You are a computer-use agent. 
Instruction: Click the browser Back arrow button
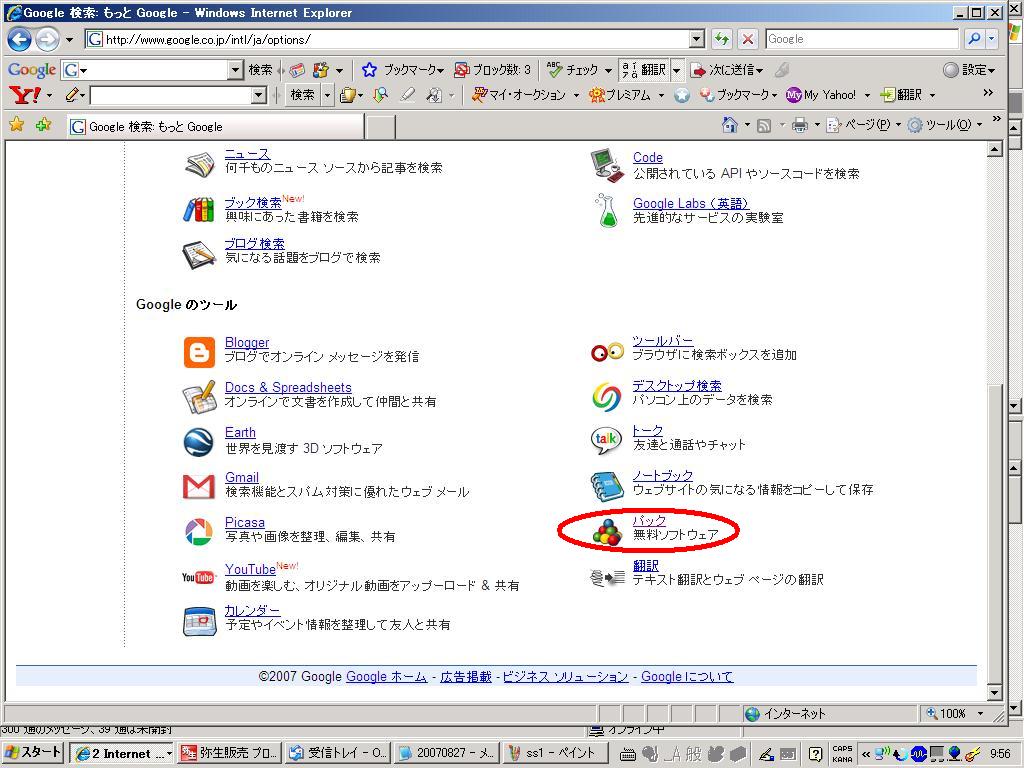tap(19, 39)
